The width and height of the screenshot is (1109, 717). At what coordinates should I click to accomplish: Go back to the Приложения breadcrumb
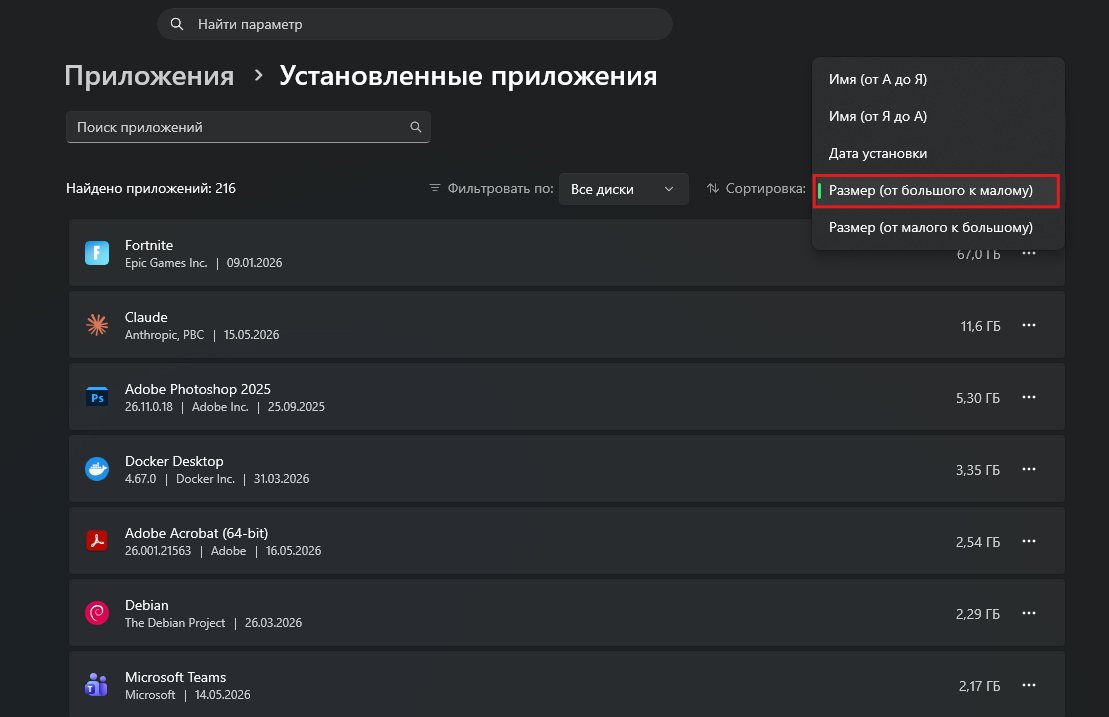click(149, 76)
